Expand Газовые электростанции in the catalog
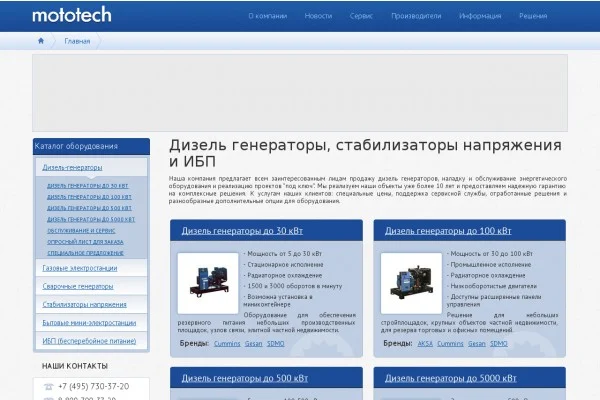The width and height of the screenshot is (600, 400). pyautogui.click(x=80, y=268)
